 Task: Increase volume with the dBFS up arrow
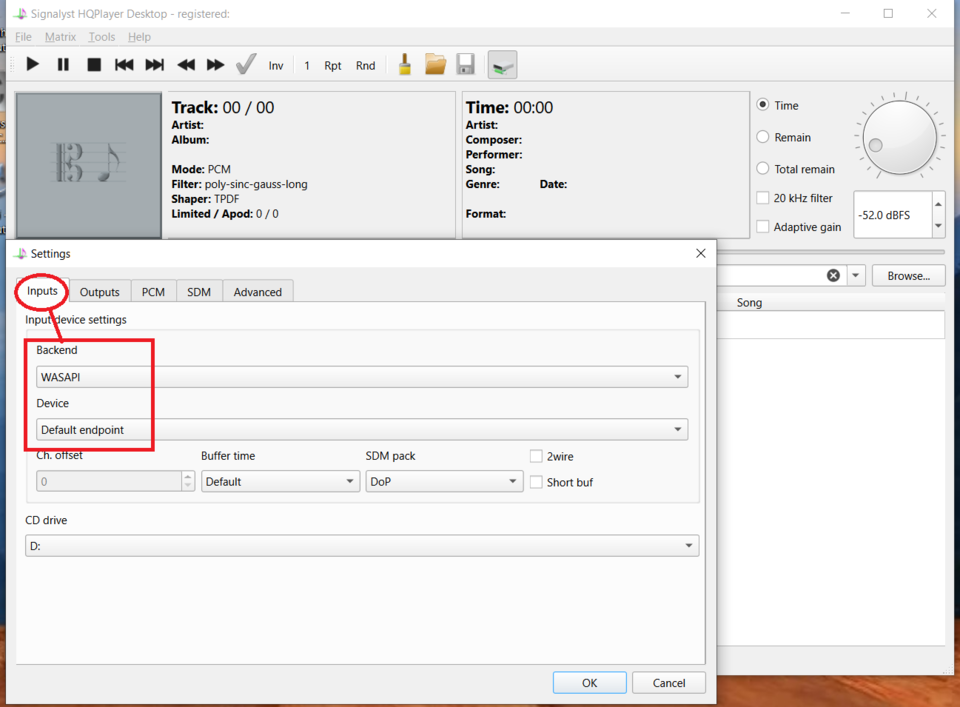[x=938, y=204]
